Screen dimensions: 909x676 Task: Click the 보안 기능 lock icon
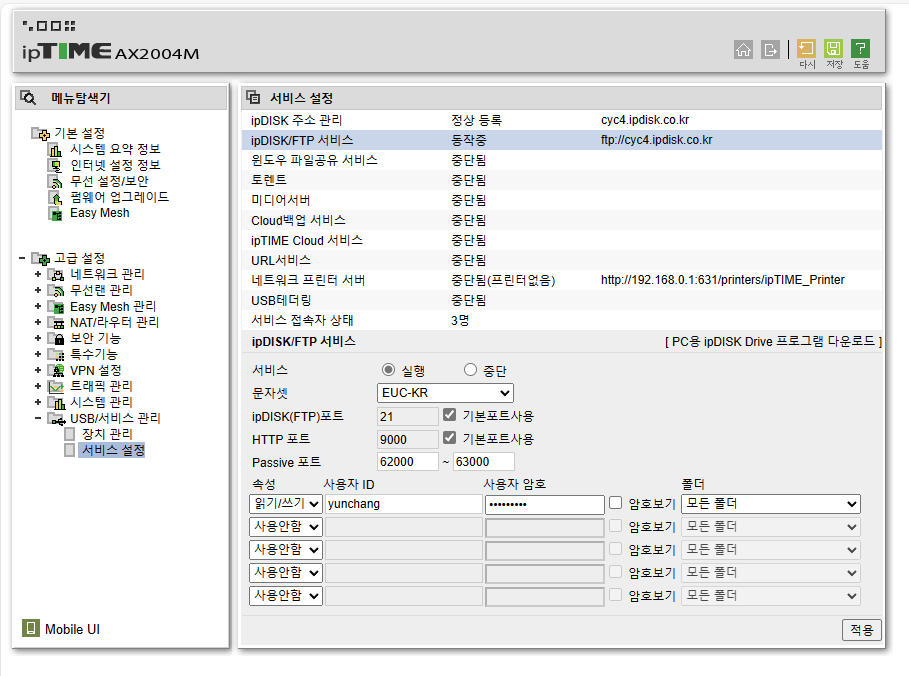click(56, 338)
